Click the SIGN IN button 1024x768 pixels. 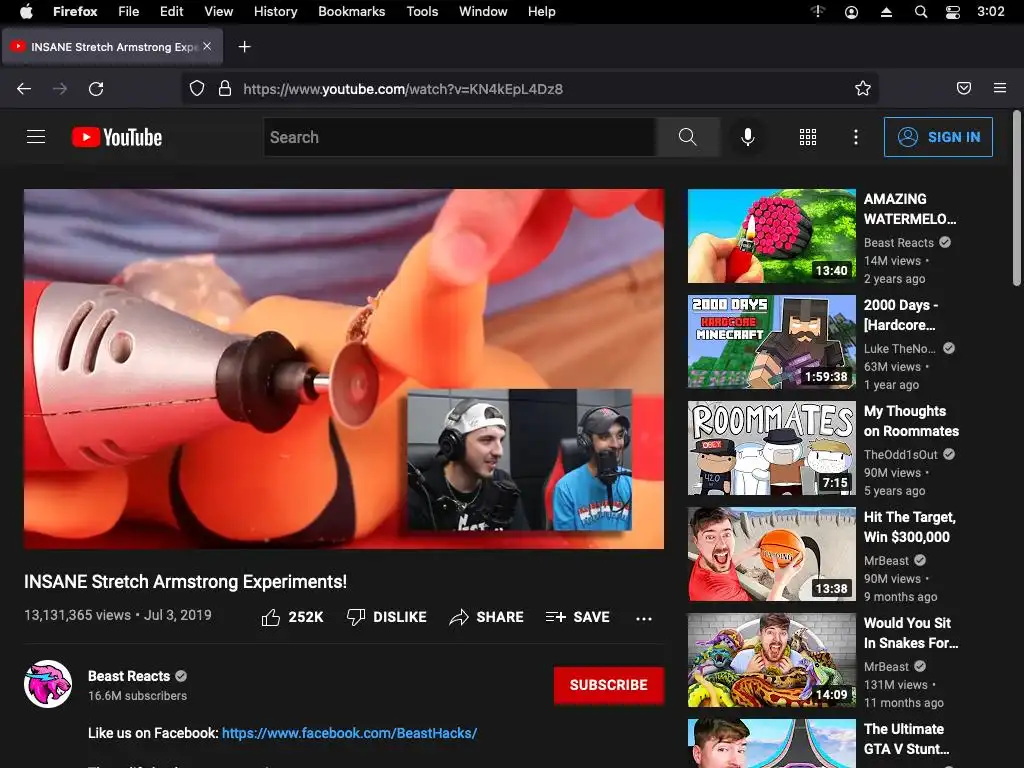click(x=938, y=137)
